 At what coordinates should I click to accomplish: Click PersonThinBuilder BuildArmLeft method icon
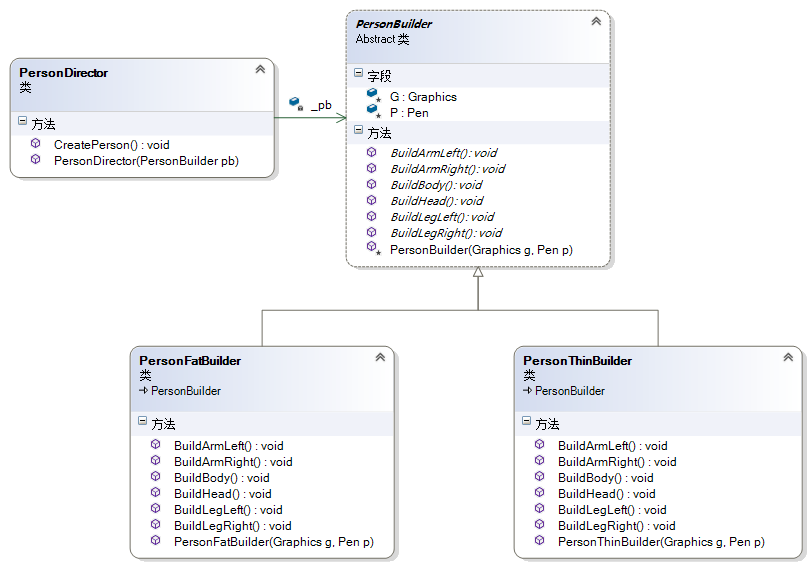coord(539,444)
